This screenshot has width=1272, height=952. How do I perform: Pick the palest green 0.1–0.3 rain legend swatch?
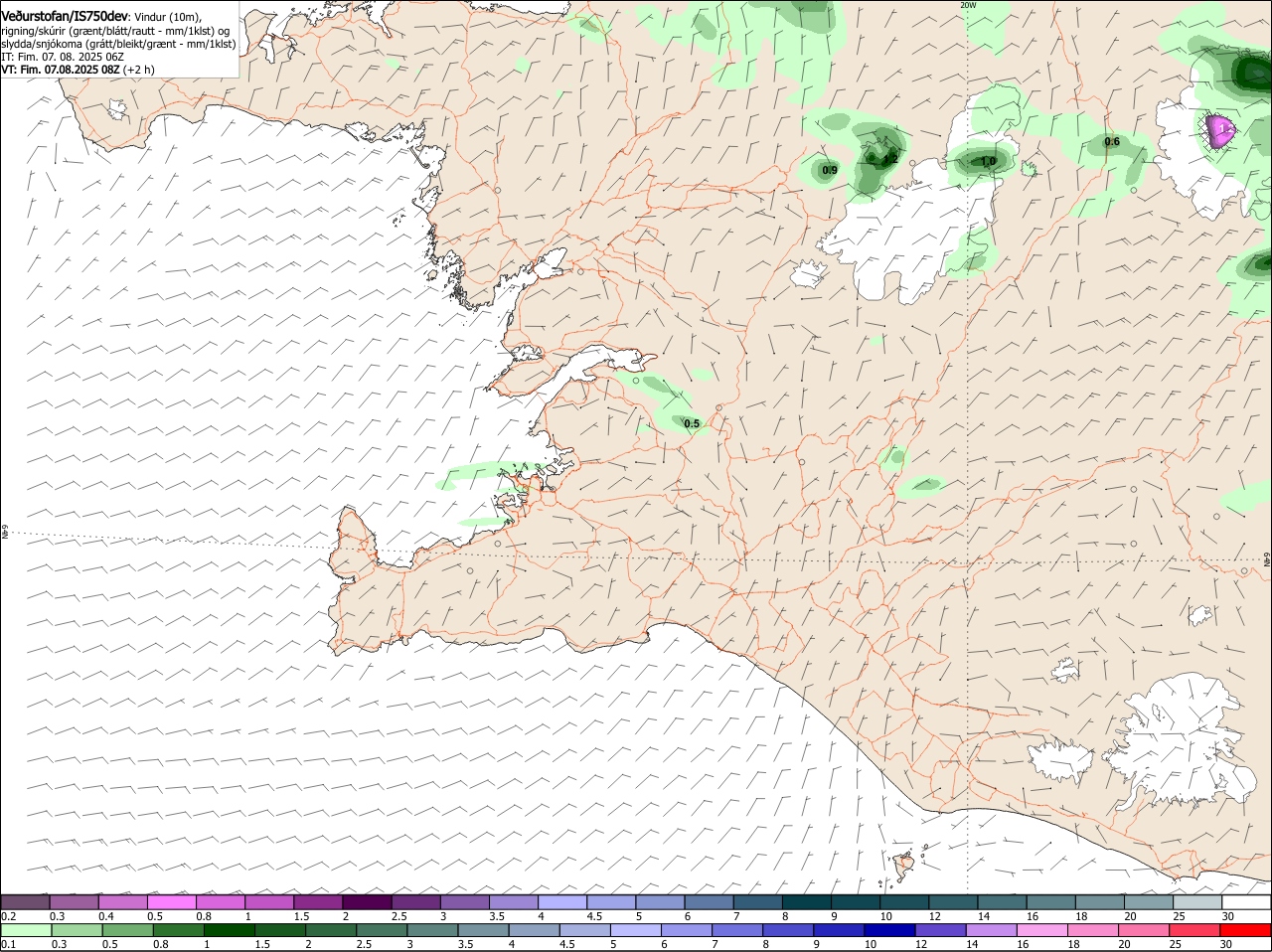point(26,930)
